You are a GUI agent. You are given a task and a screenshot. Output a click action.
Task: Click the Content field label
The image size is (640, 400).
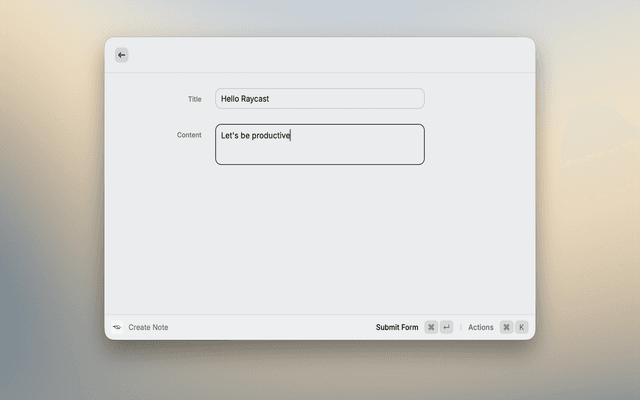tap(189, 135)
